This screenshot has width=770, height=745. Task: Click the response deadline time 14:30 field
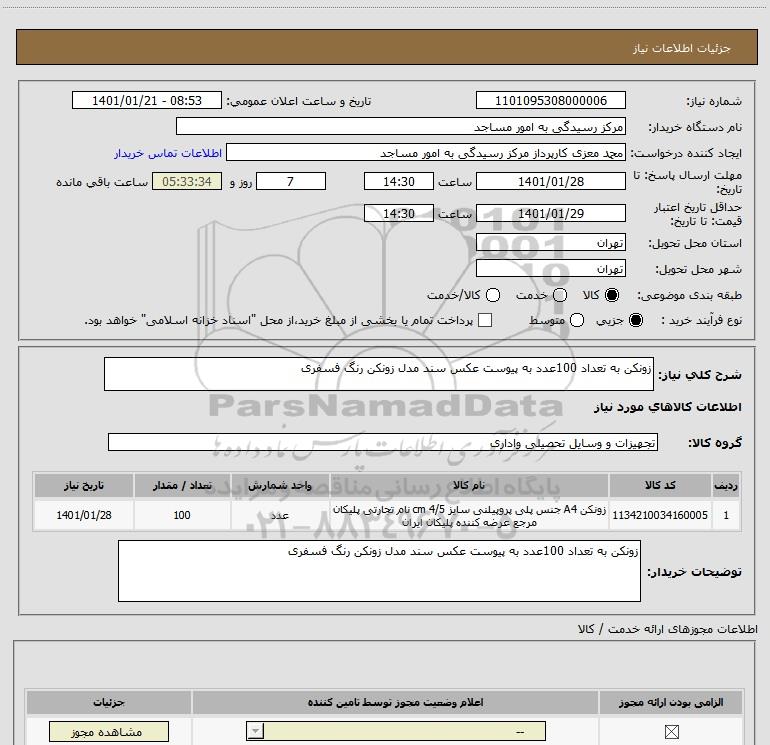399,182
